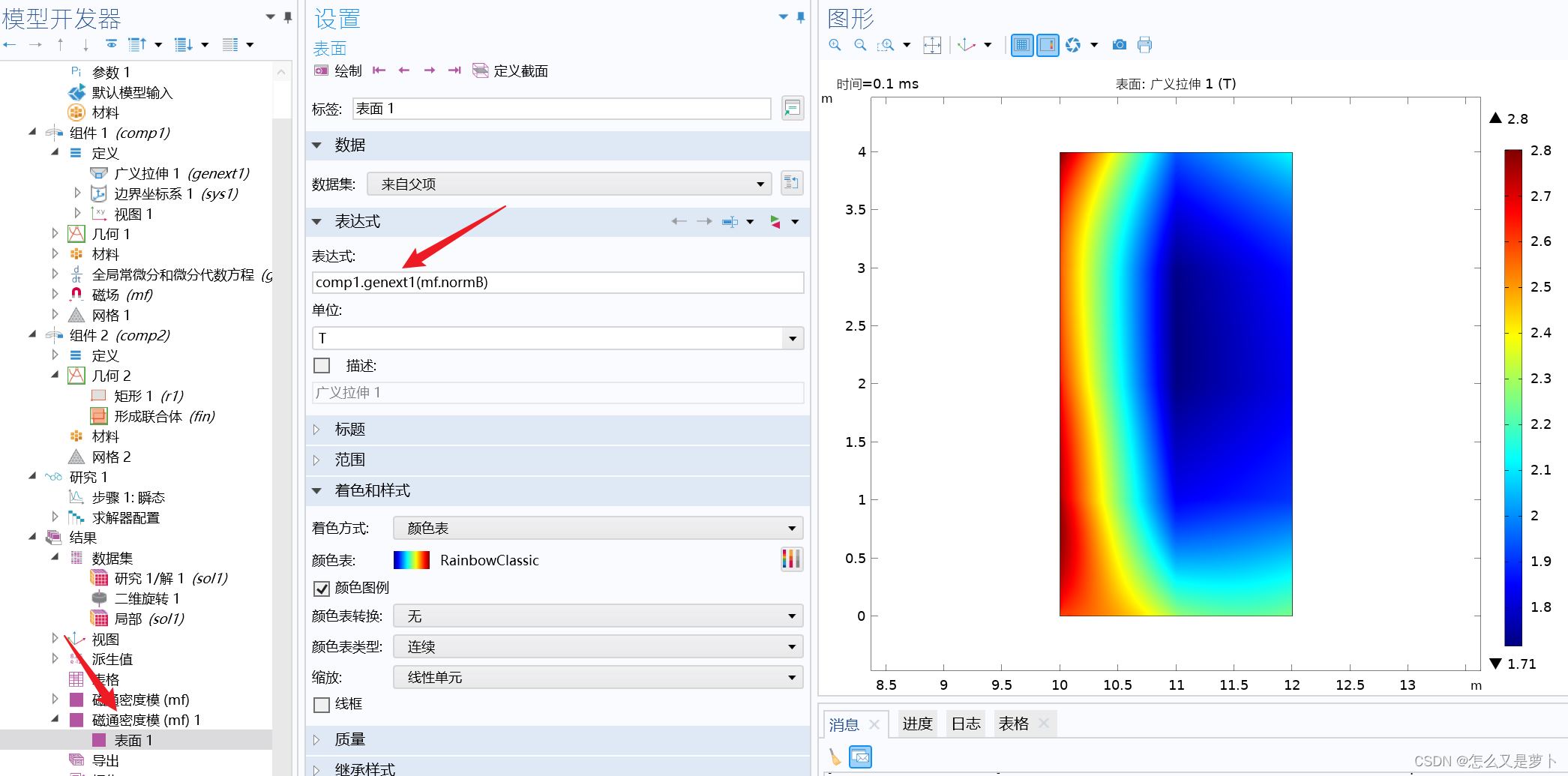The width and height of the screenshot is (1568, 776).
Task: Go to next plot step arrow
Action: [430, 70]
